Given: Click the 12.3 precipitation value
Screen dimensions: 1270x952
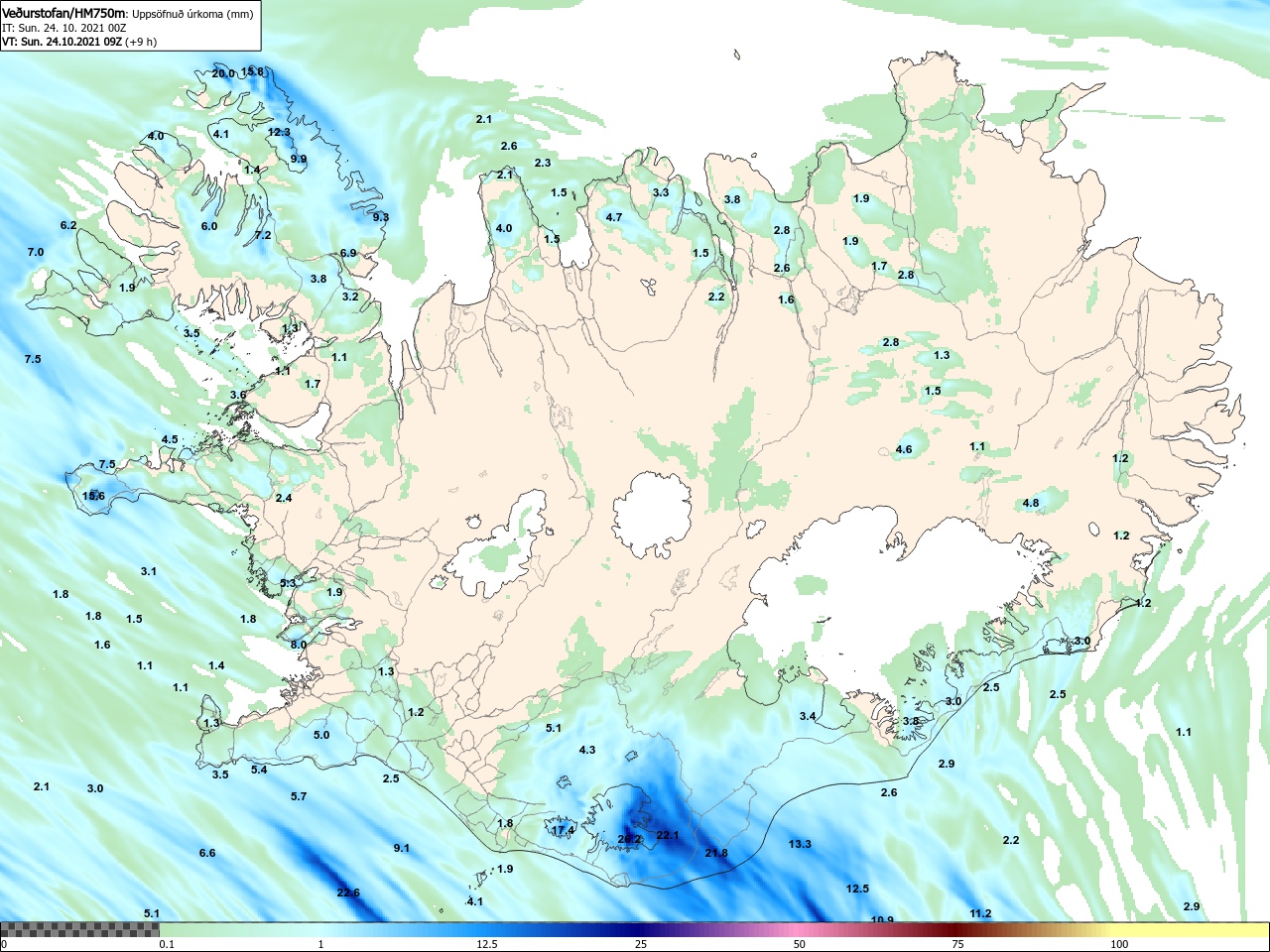Looking at the screenshot, I should tap(279, 132).
